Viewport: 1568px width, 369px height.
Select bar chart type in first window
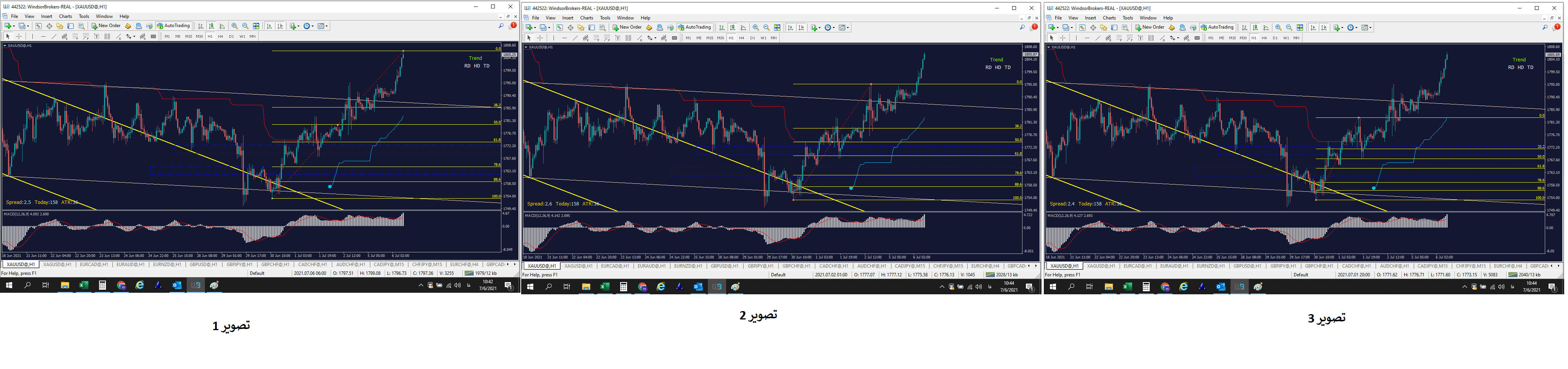pos(201,26)
